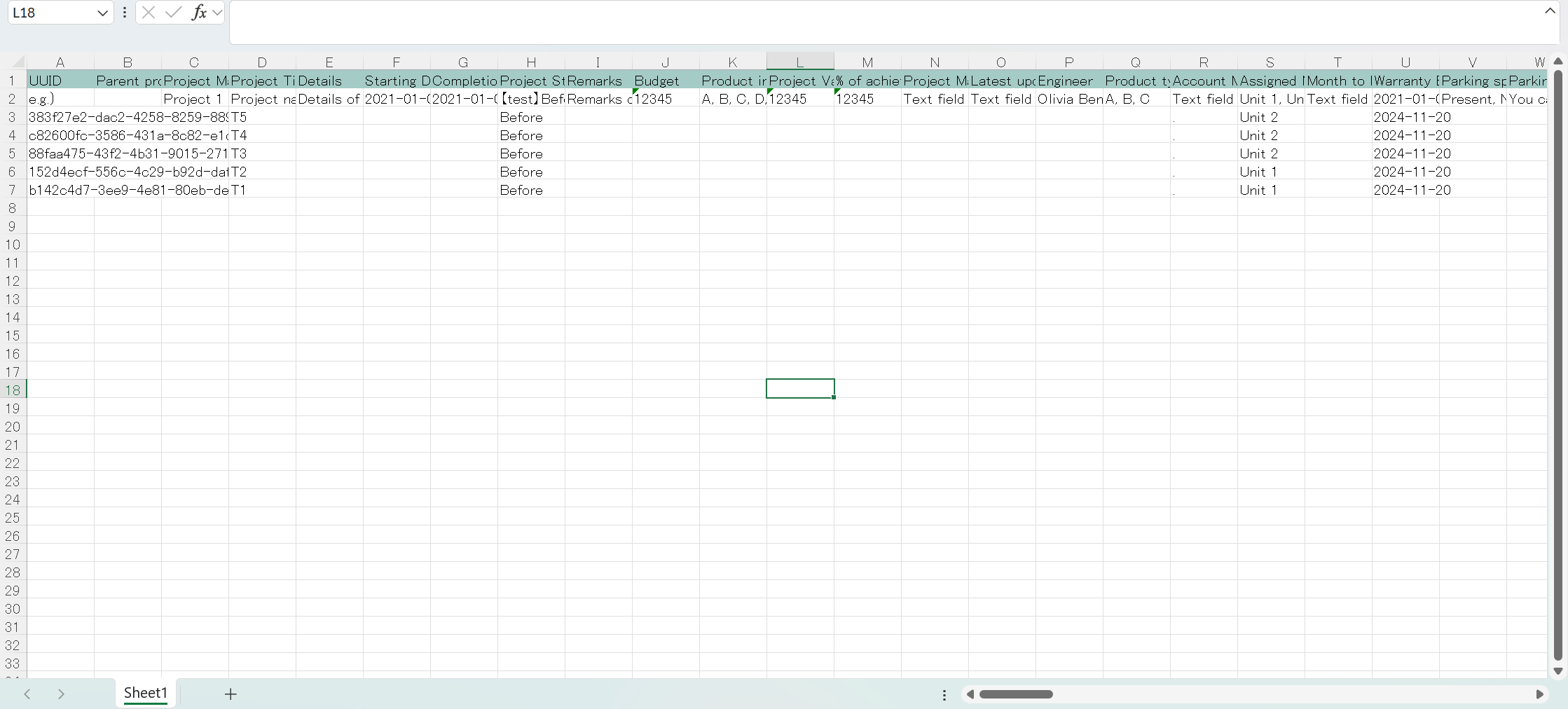The height and width of the screenshot is (709, 1568).
Task: Click the next sheet navigation arrow
Action: tap(61, 694)
